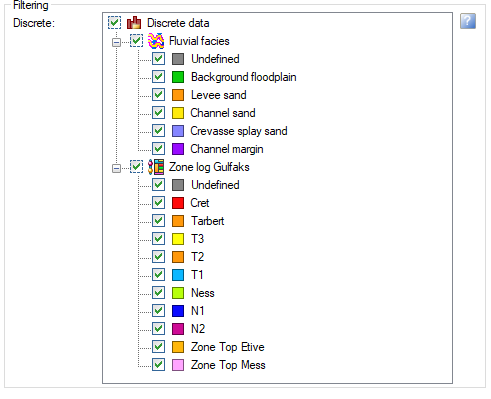This screenshot has height=399, width=491.
Task: Toggle the Channel margin checkbox
Action: [158, 149]
